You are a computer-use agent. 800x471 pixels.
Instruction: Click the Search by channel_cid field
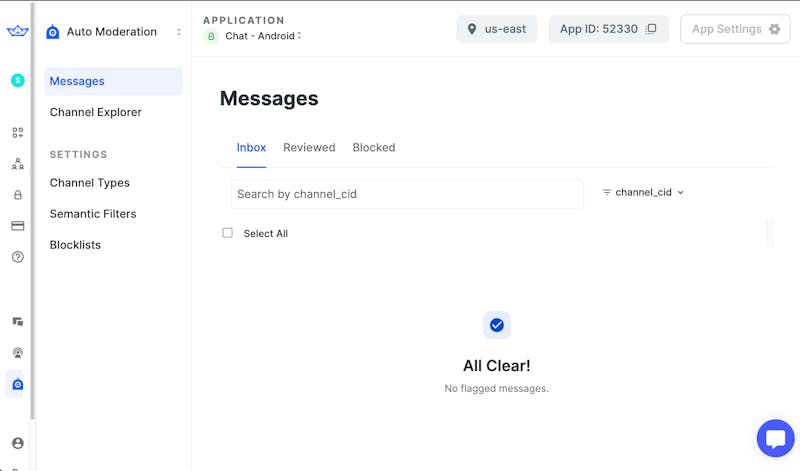[407, 194]
